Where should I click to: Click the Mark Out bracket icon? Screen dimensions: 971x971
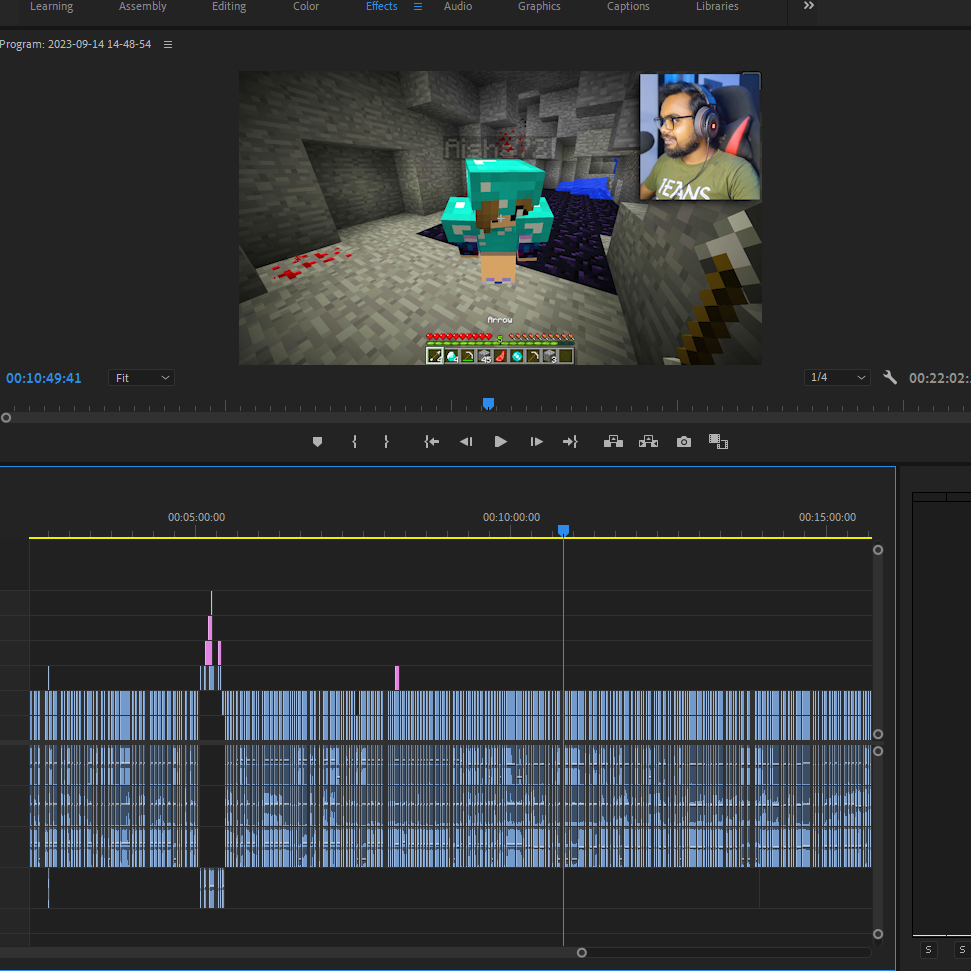tap(386, 442)
